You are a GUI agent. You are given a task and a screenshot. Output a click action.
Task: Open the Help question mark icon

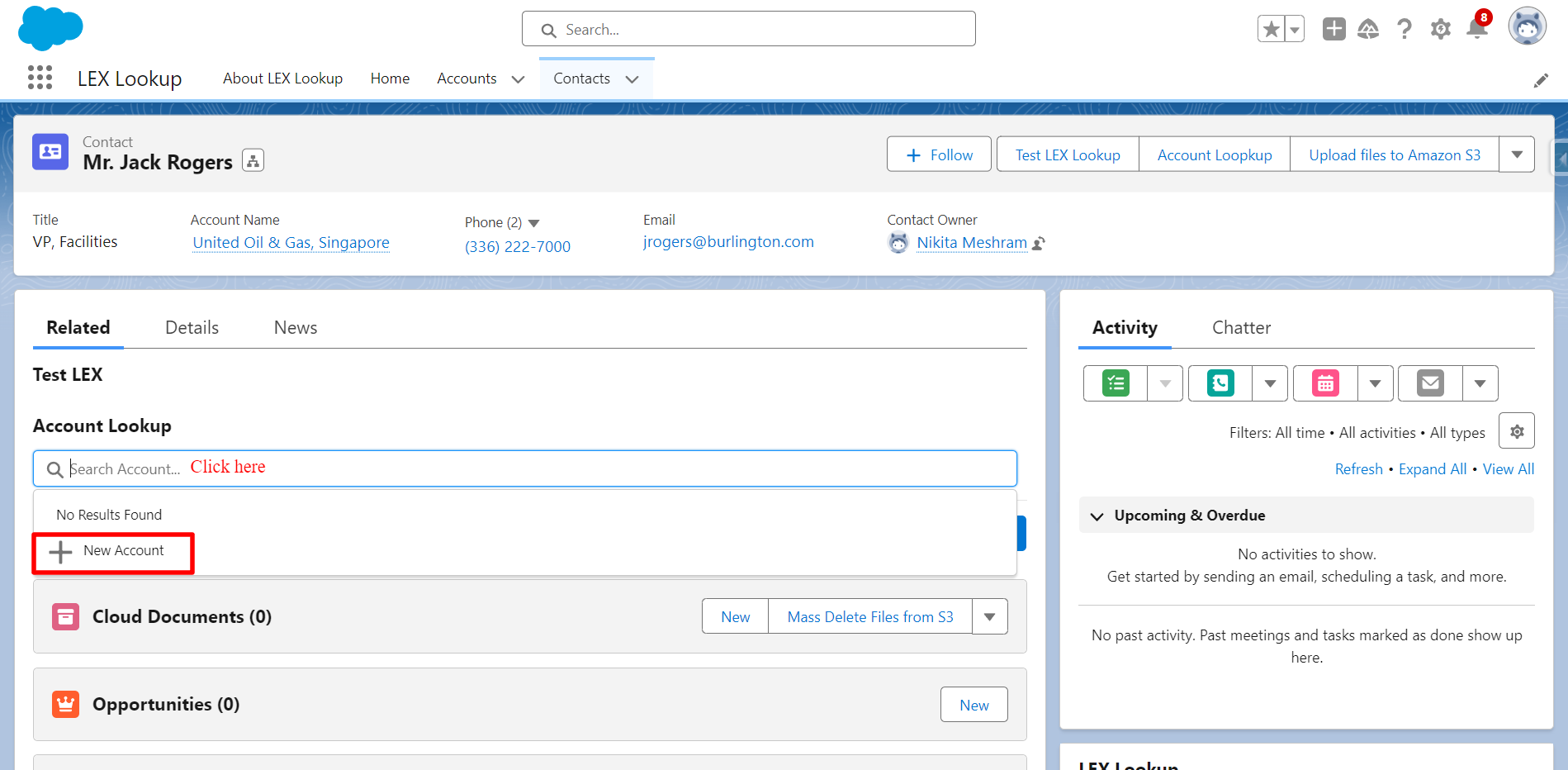click(1404, 29)
